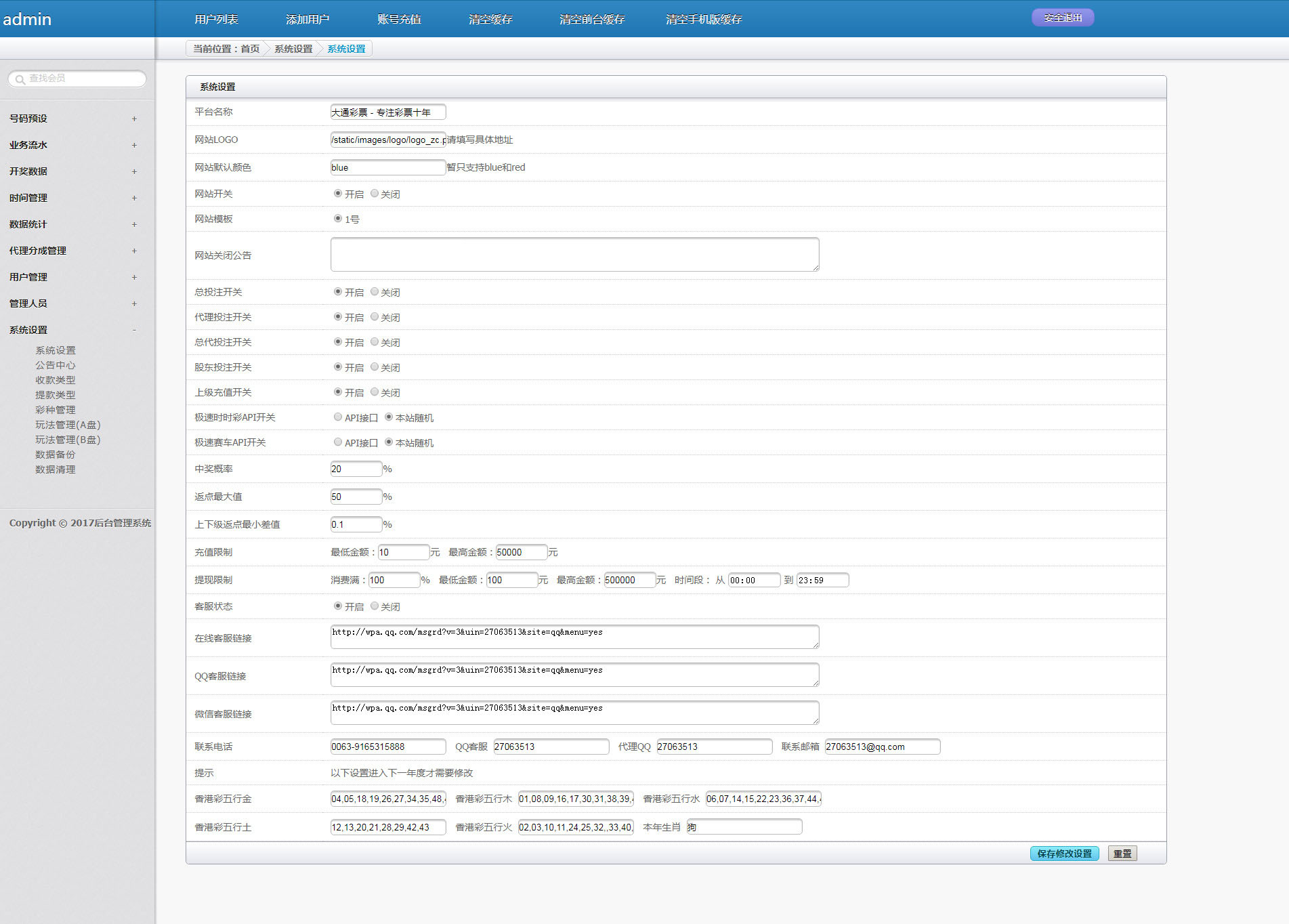Set 总代投注开关 to 关闭
Screen dimensions: 1289x924
[375, 341]
